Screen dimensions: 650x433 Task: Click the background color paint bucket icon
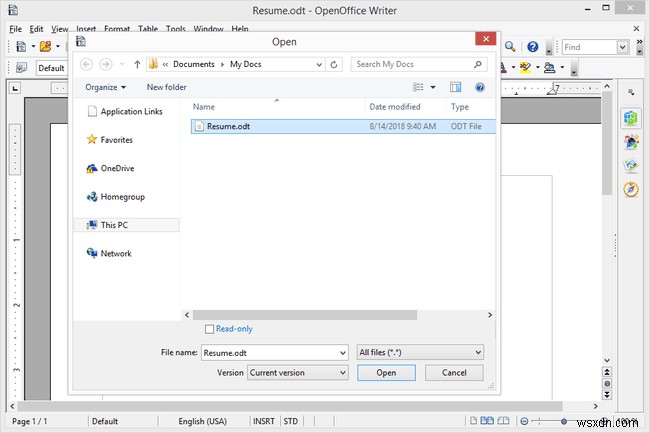click(x=550, y=67)
